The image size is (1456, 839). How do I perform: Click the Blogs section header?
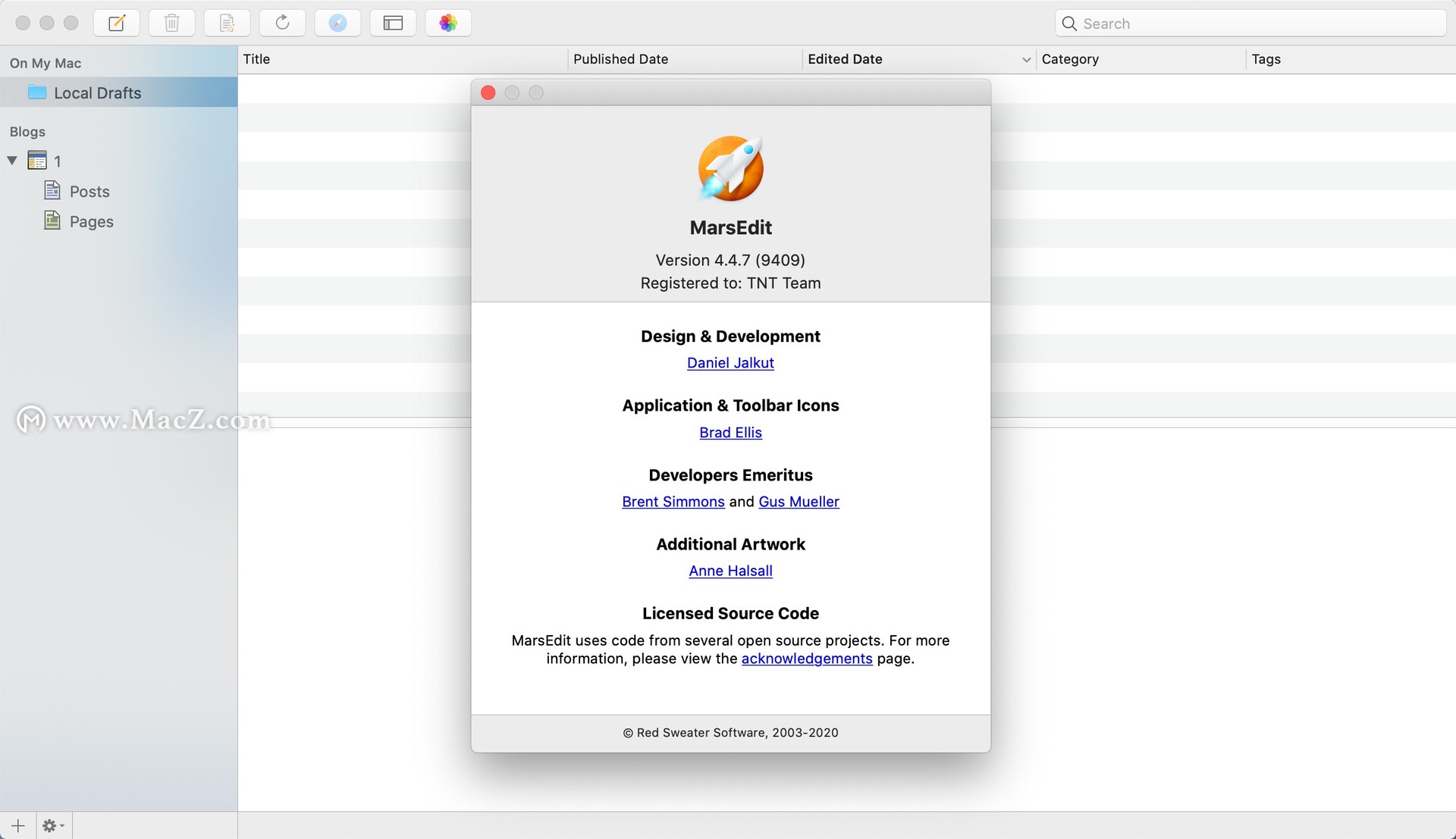click(x=27, y=131)
